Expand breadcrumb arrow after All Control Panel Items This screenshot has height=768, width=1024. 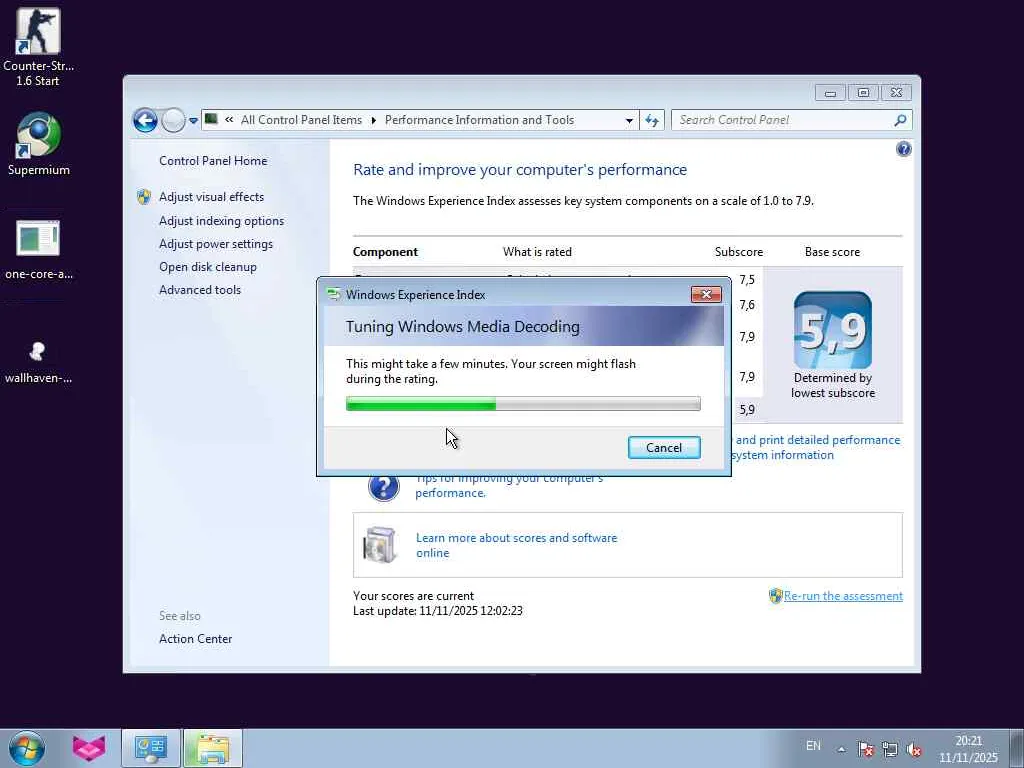click(x=374, y=120)
